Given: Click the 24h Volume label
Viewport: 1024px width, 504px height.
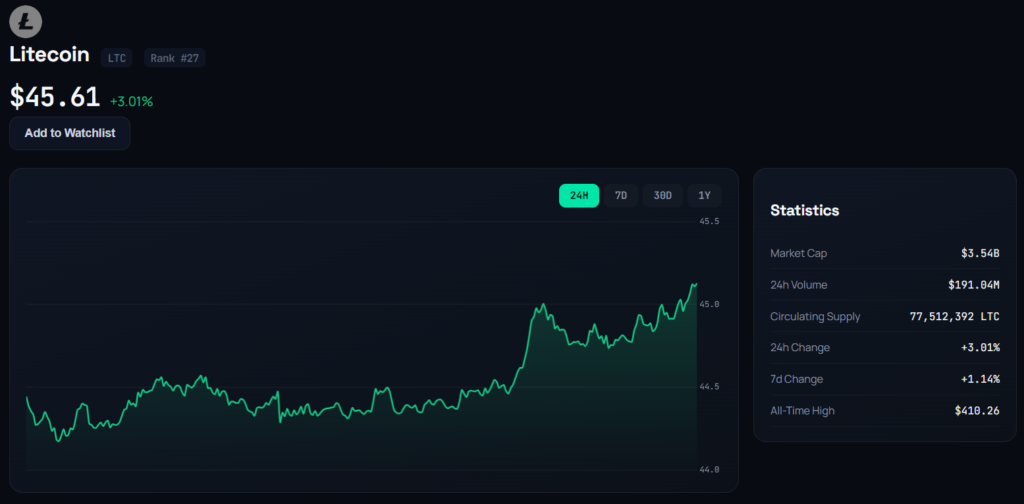Looking at the screenshot, I should coord(799,285).
